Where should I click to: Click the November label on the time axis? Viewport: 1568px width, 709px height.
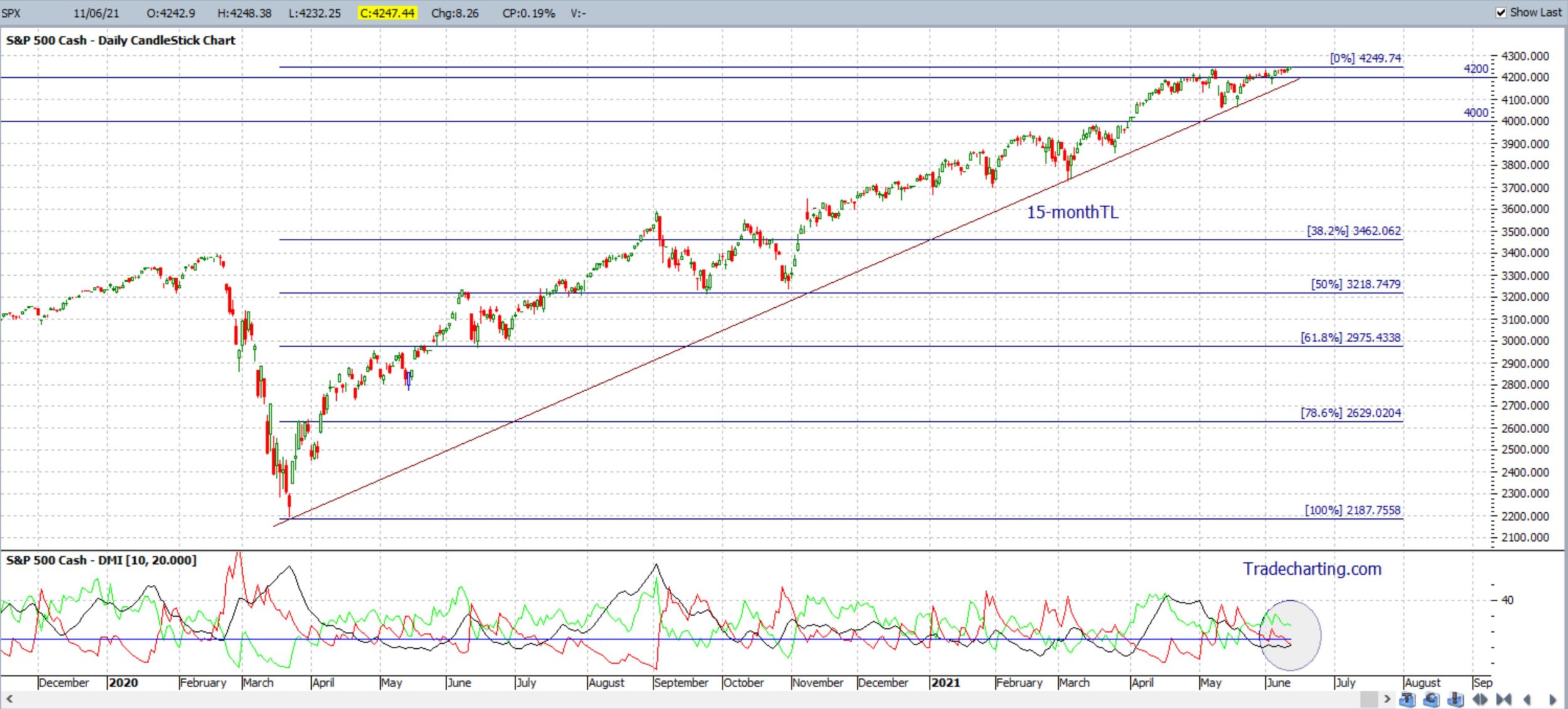817,682
